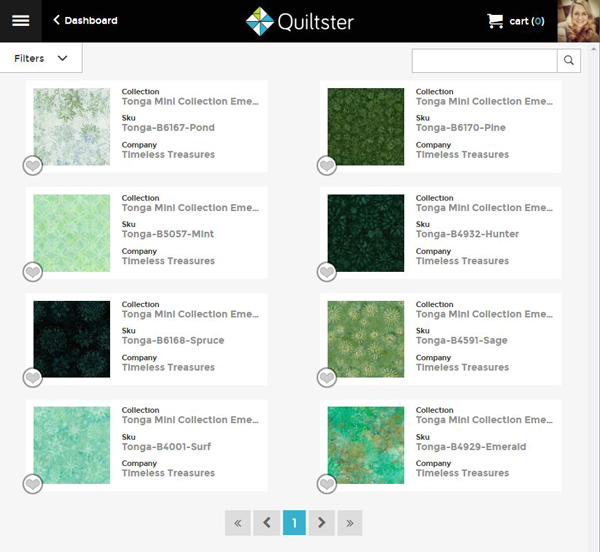Select the Pine fabric swatch

(x=366, y=127)
